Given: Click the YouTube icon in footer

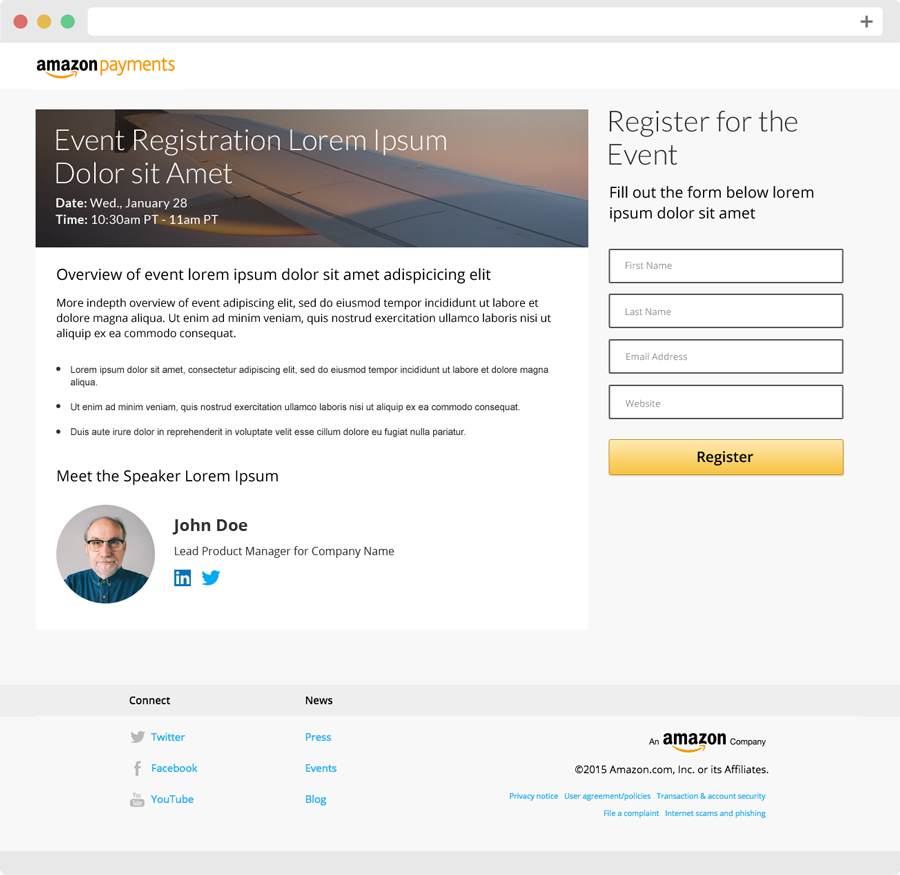Looking at the screenshot, I should click(x=137, y=799).
